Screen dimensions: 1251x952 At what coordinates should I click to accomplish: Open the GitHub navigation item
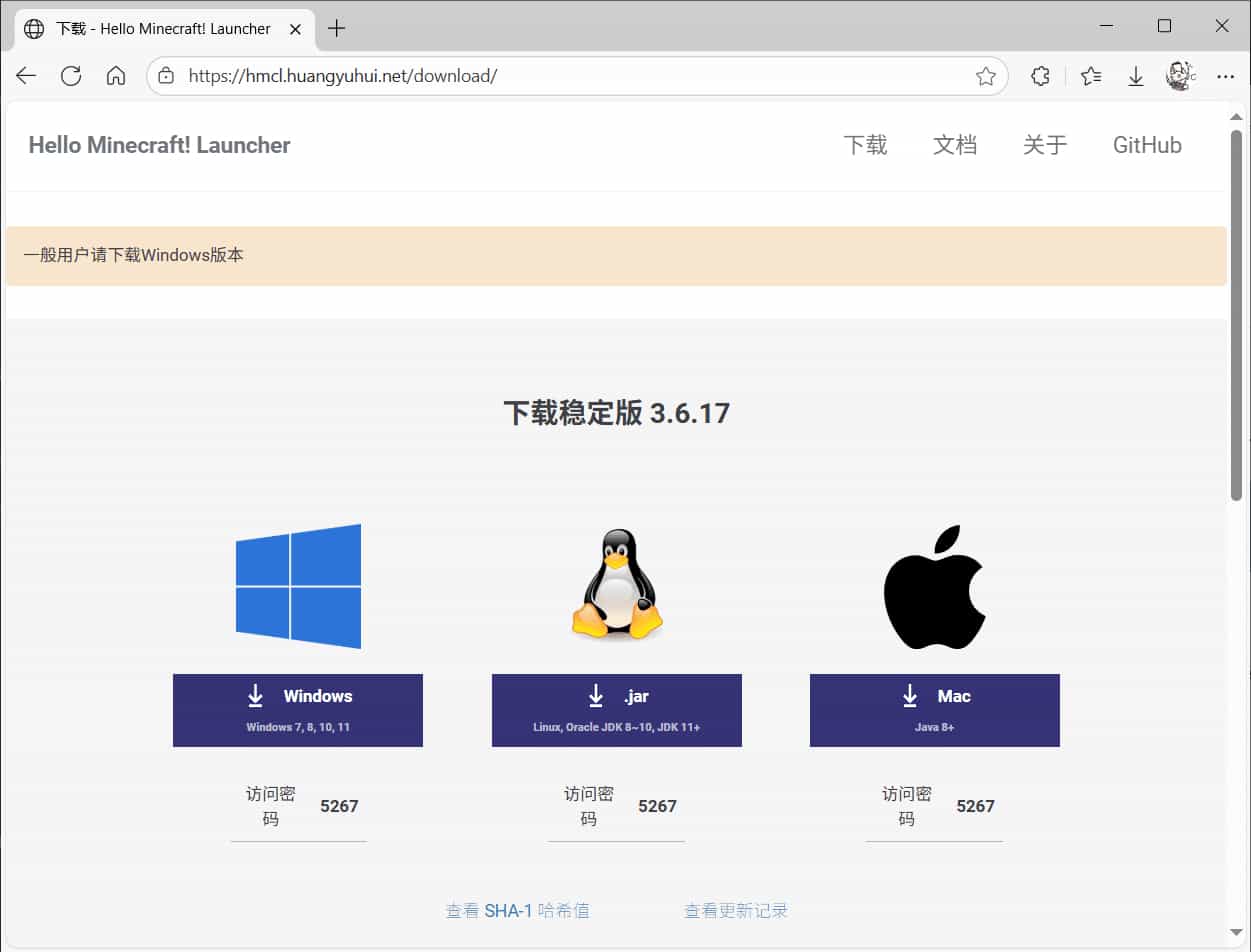[x=1147, y=145]
